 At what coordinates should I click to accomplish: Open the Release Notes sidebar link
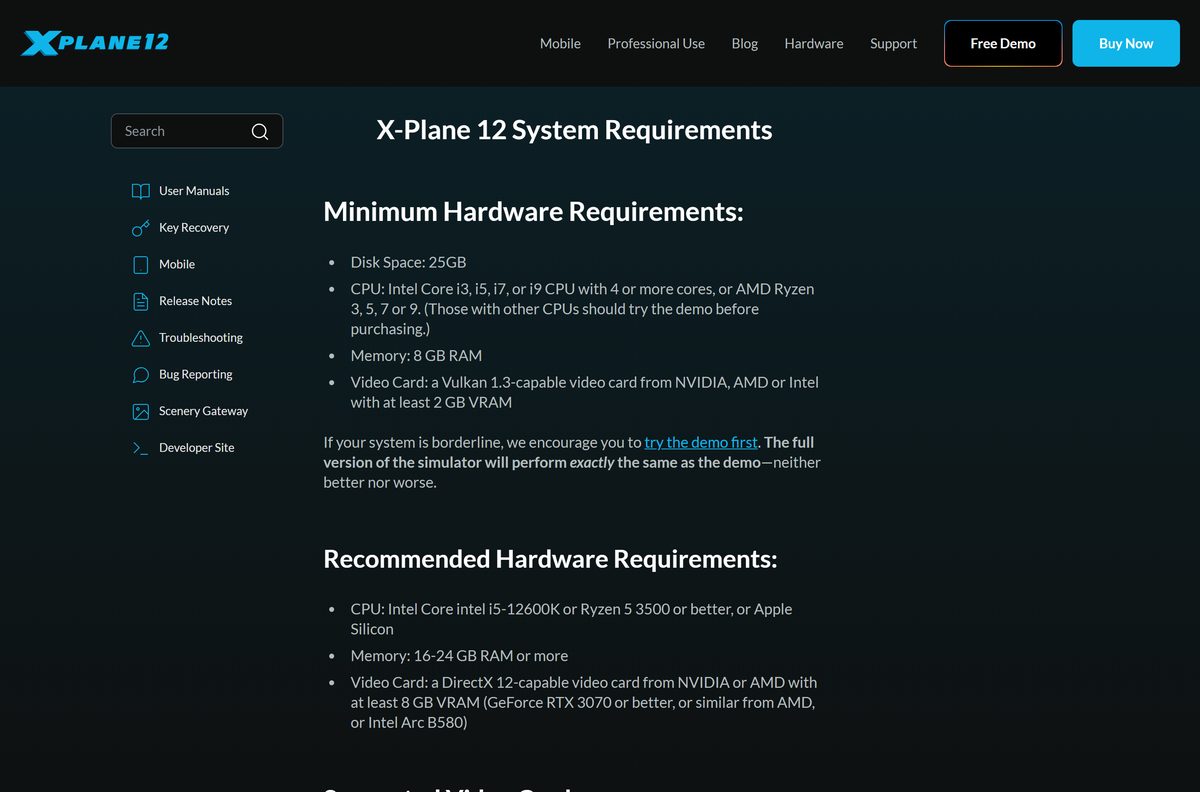[195, 301]
